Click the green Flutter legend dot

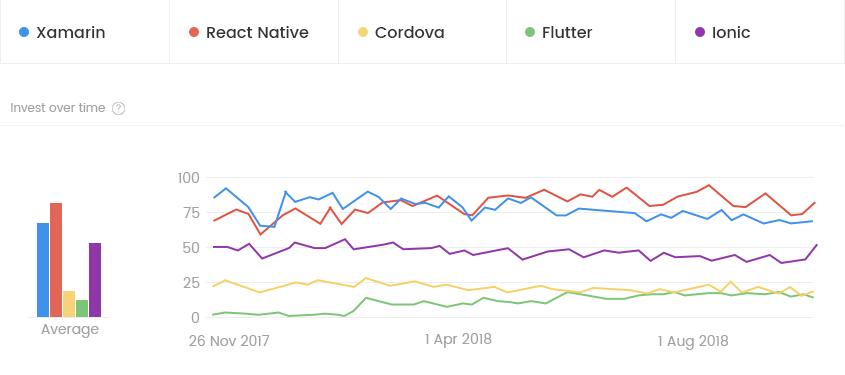click(x=530, y=32)
